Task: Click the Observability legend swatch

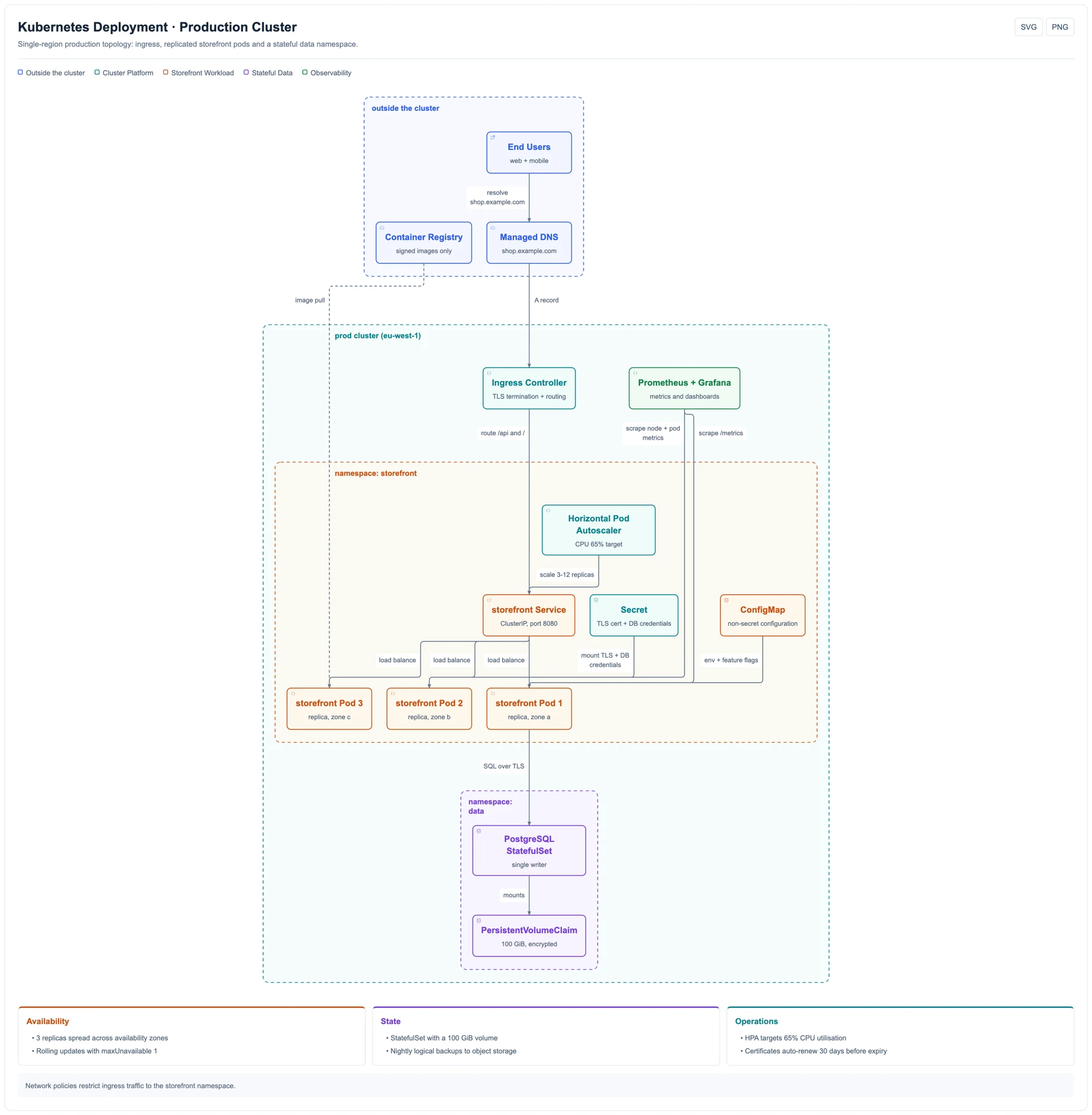Action: click(305, 72)
